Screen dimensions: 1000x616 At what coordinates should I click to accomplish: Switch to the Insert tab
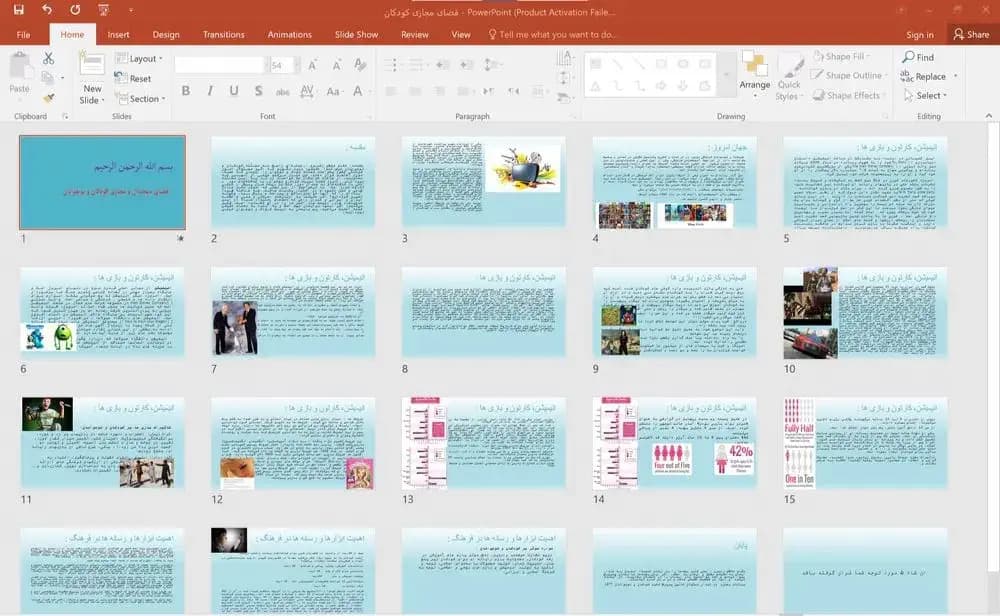pos(118,34)
